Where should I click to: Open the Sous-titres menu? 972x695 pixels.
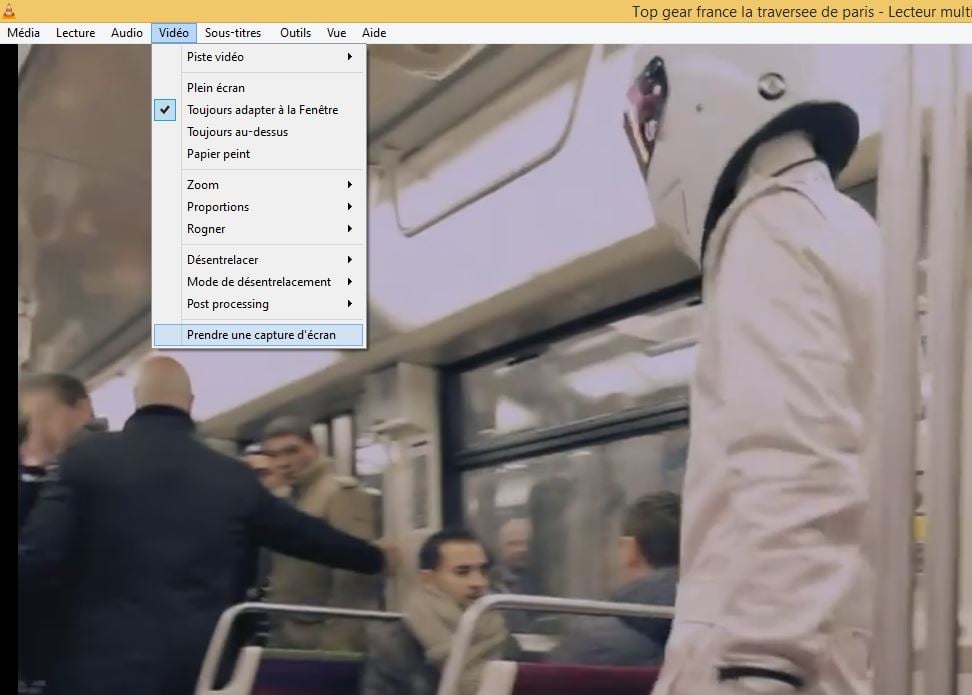233,33
